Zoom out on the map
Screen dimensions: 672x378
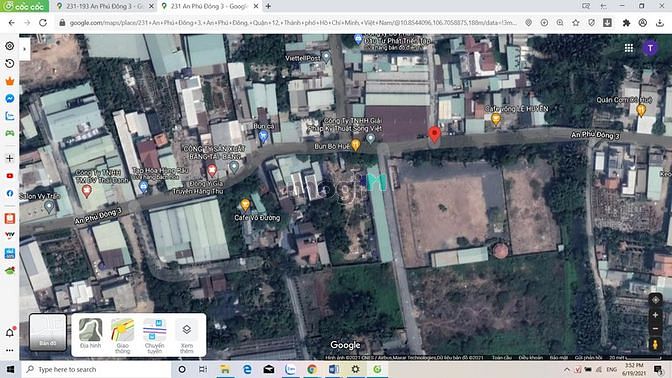pos(655,329)
